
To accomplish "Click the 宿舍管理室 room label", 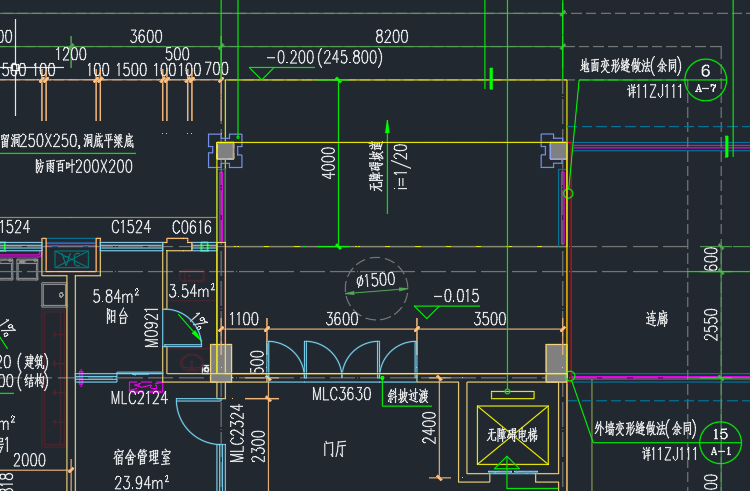I will (x=142, y=458).
